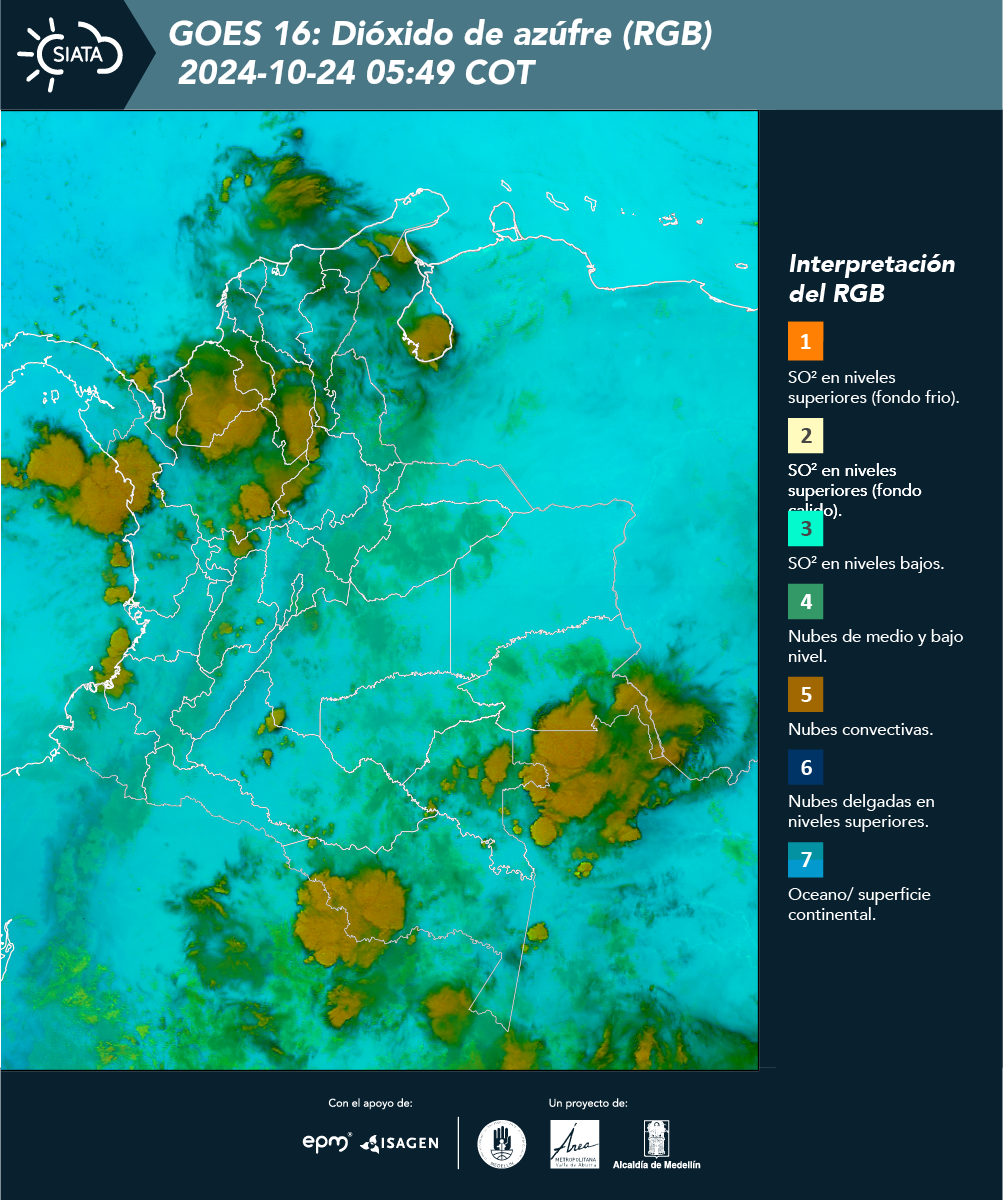This screenshot has height=1200, width=1003.
Task: Click 'Un proyecto de:' text
Action: pyautogui.click(x=588, y=1103)
